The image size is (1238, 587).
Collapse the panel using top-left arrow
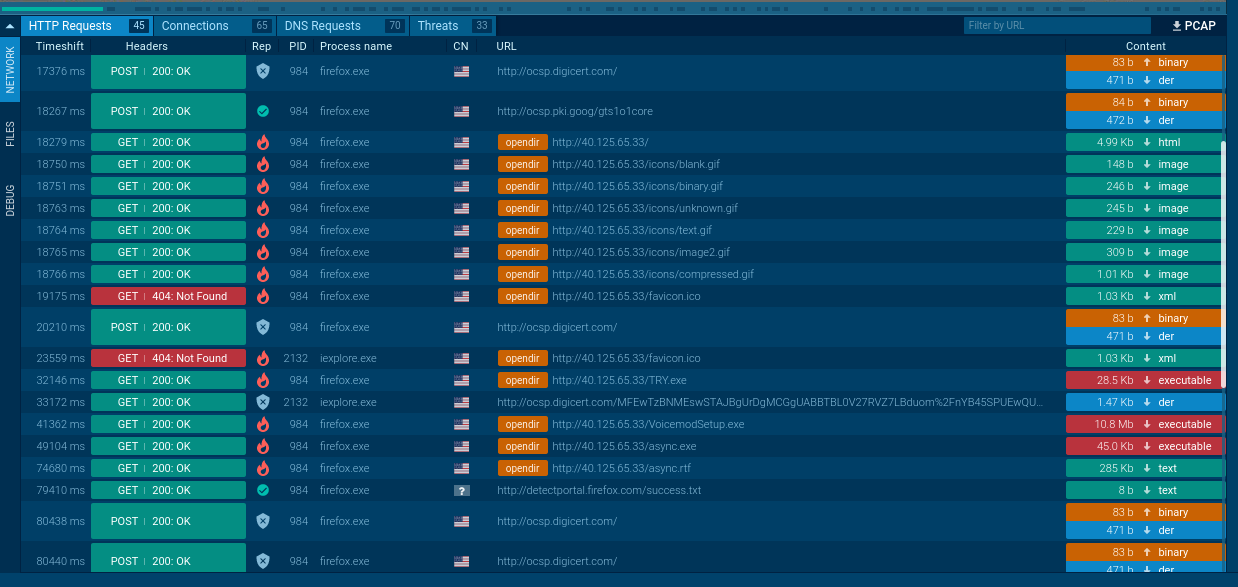10,26
